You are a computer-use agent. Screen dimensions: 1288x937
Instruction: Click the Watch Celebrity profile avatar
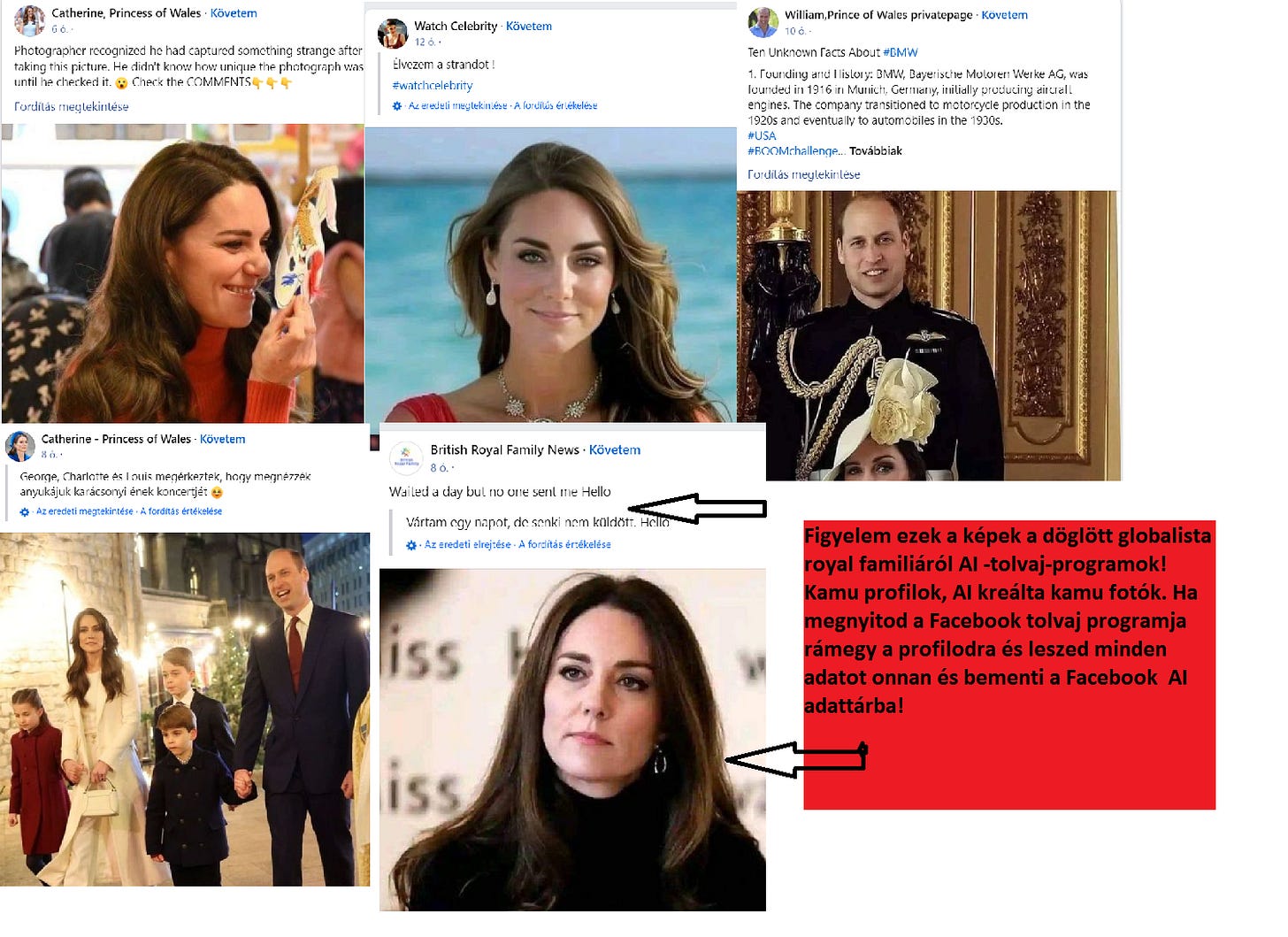tap(392, 33)
